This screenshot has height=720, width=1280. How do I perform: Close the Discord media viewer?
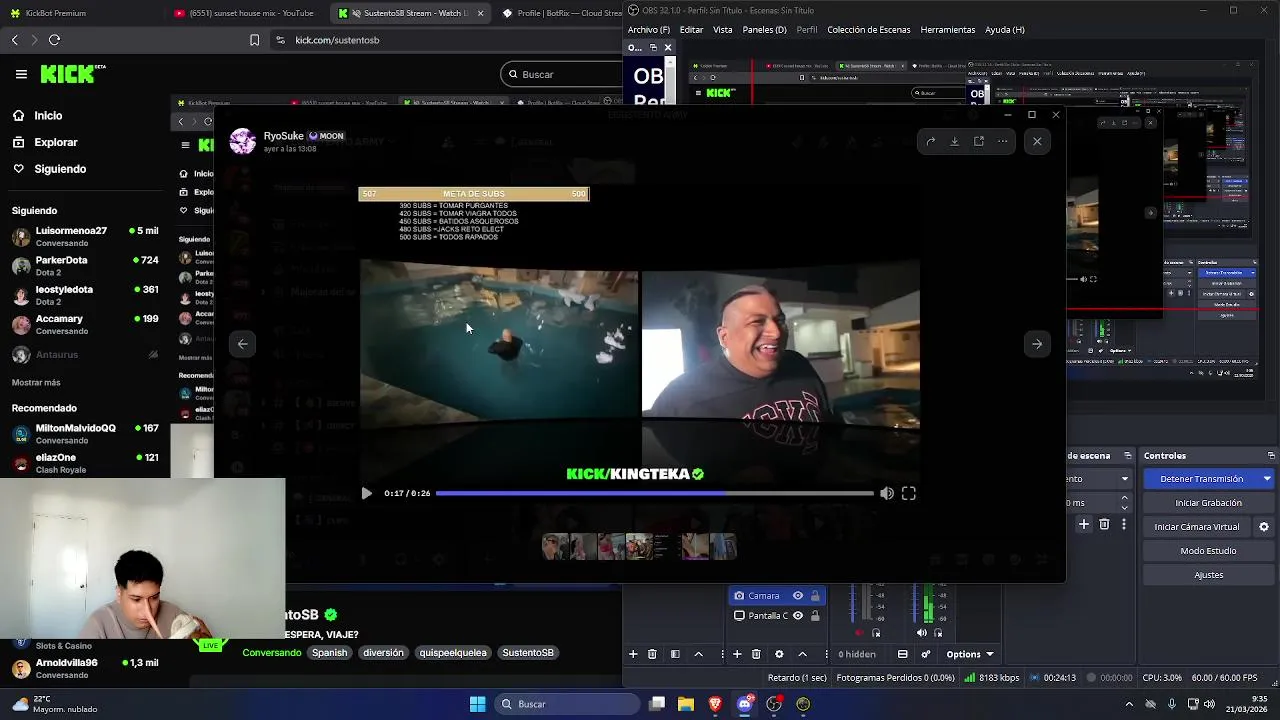click(x=1037, y=141)
